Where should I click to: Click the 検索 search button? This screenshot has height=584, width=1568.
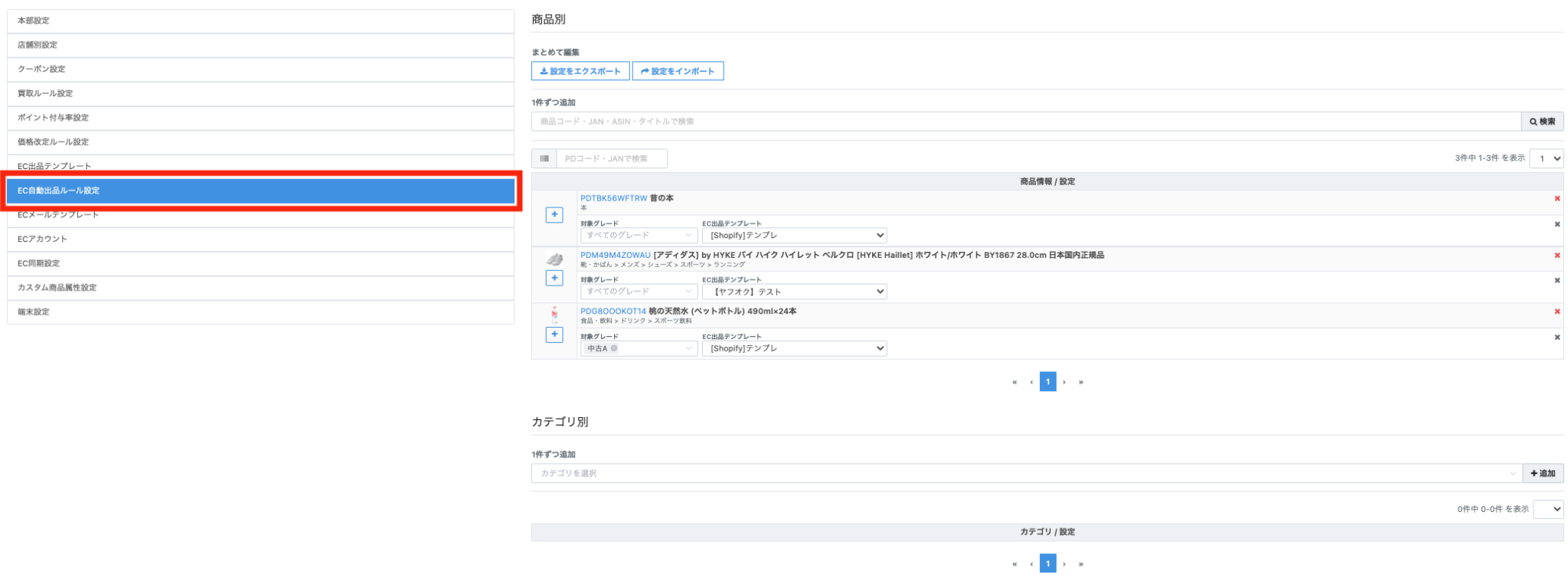point(1542,122)
